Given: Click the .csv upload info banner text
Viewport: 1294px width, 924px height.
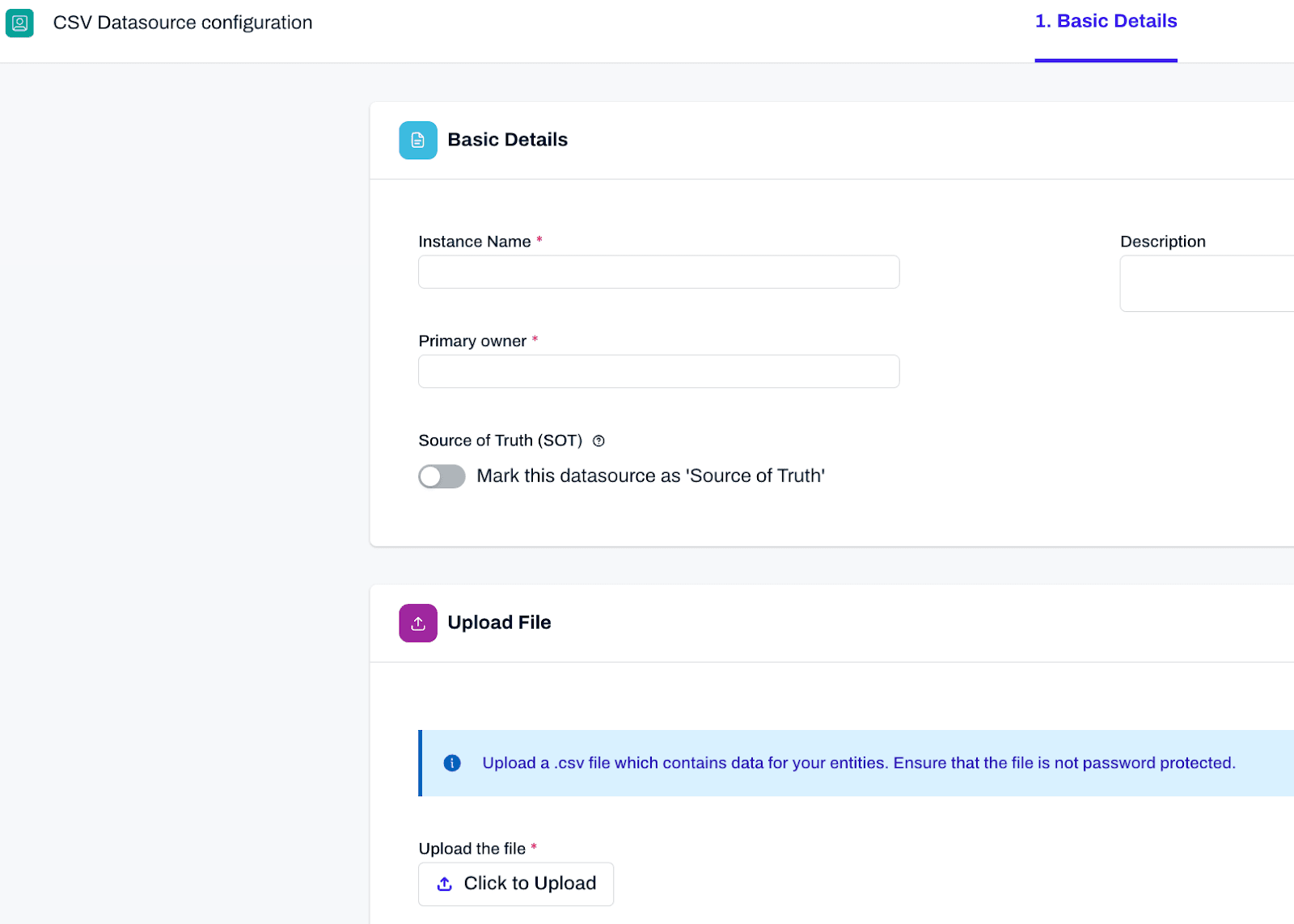Looking at the screenshot, I should pyautogui.click(x=858, y=763).
